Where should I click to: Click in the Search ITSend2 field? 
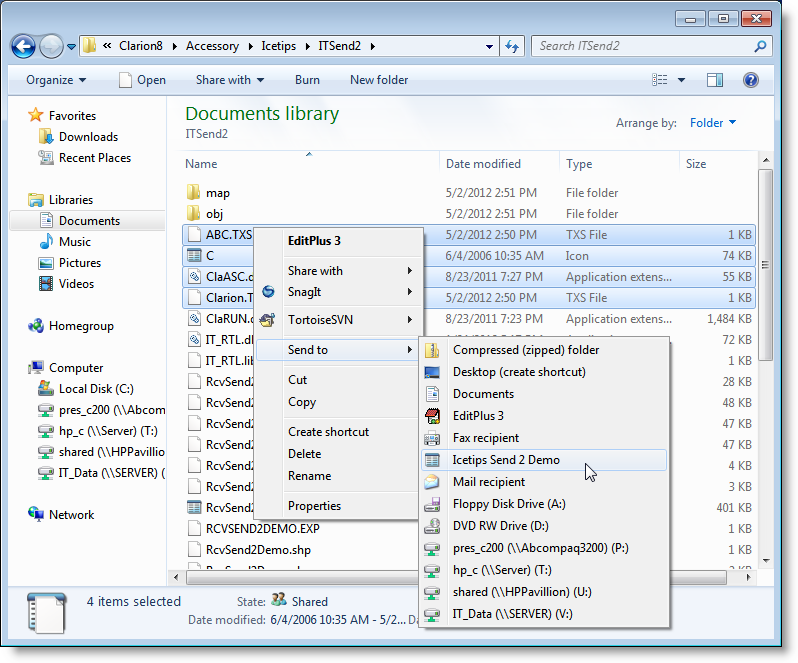(640, 46)
